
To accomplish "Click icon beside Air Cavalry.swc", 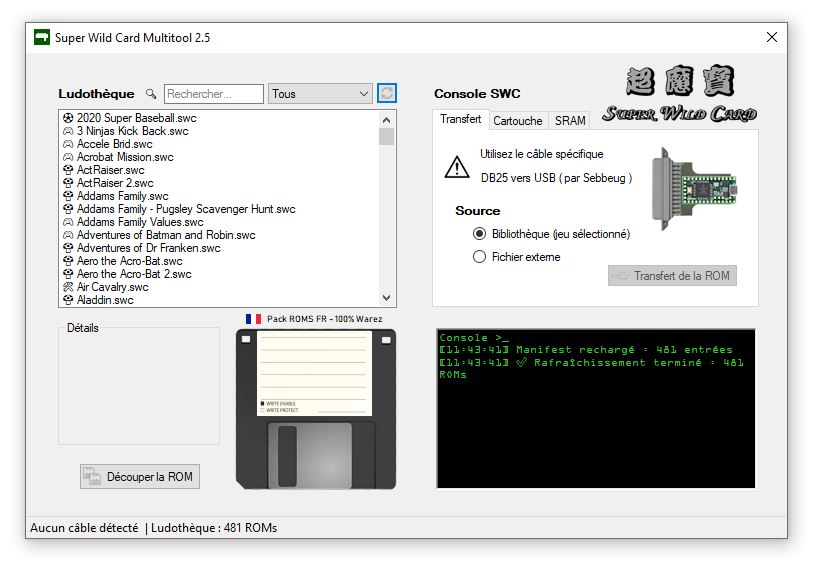I will click(68, 287).
